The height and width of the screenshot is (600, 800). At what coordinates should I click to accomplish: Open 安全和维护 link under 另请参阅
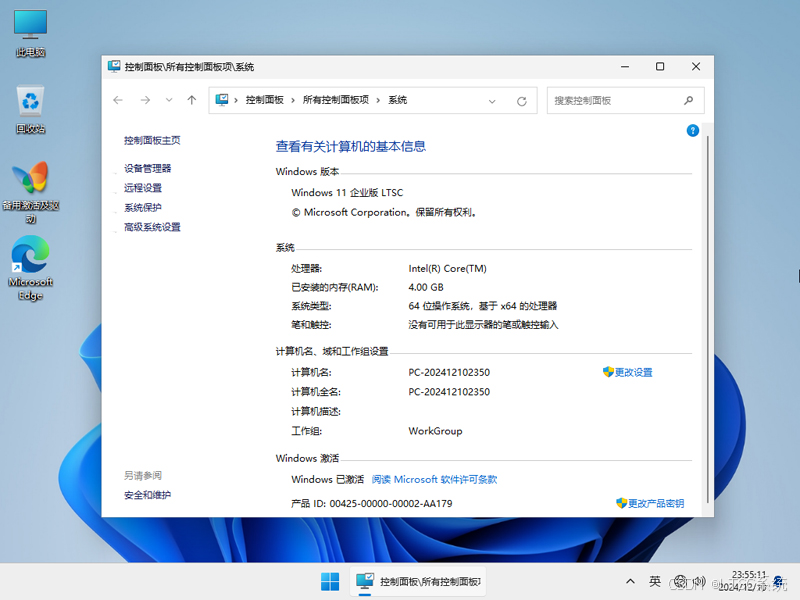[147, 495]
